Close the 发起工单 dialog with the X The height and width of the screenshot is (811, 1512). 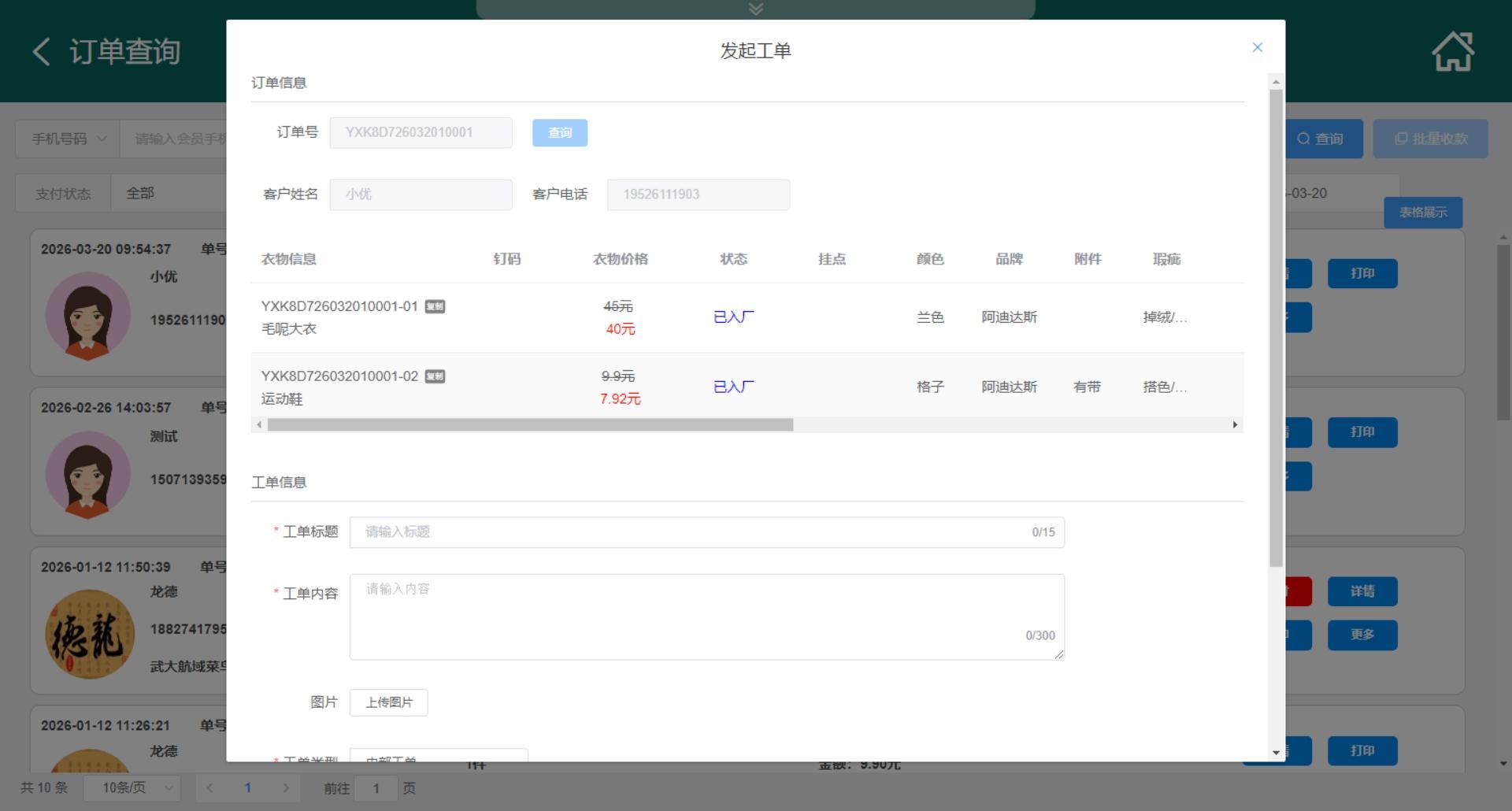[1257, 47]
